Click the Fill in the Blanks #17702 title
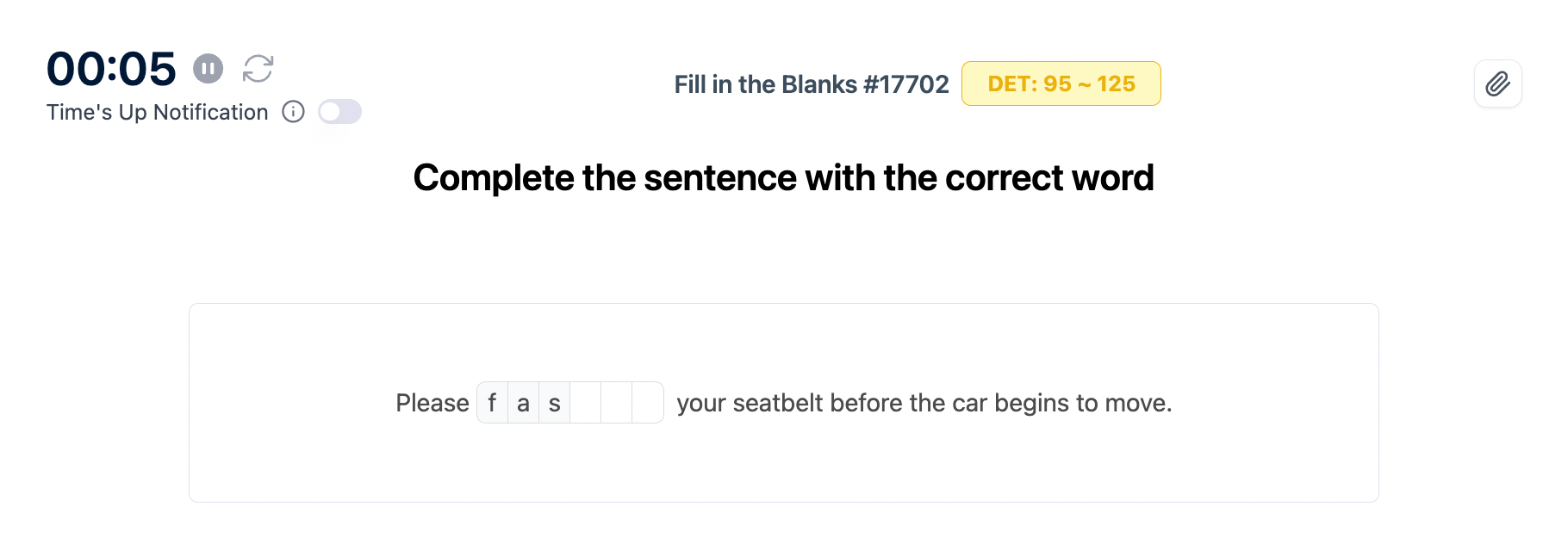Image resolution: width=1568 pixels, height=544 pixels. pyautogui.click(x=811, y=84)
